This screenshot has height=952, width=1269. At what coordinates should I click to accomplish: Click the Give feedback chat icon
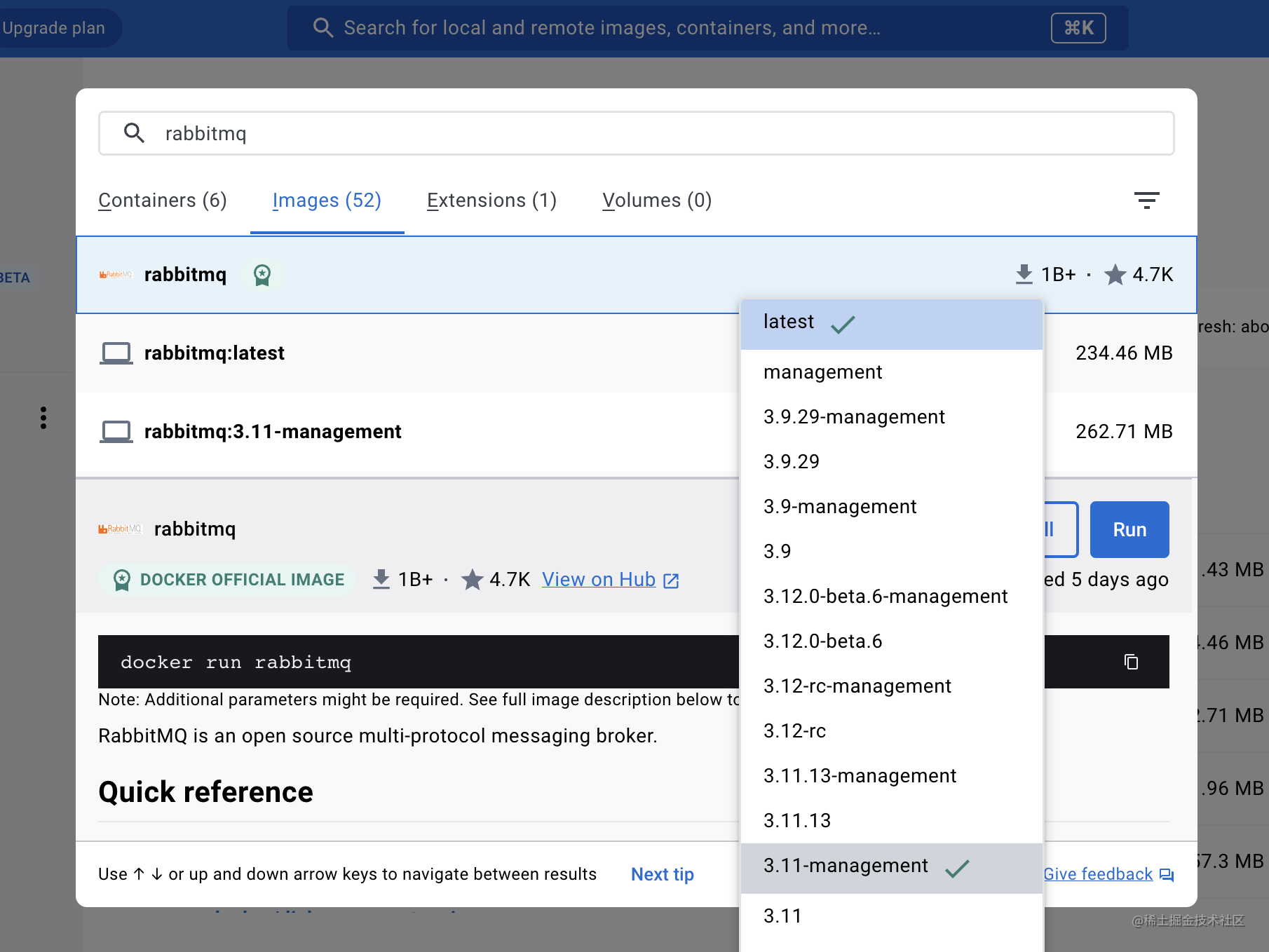pos(1166,875)
